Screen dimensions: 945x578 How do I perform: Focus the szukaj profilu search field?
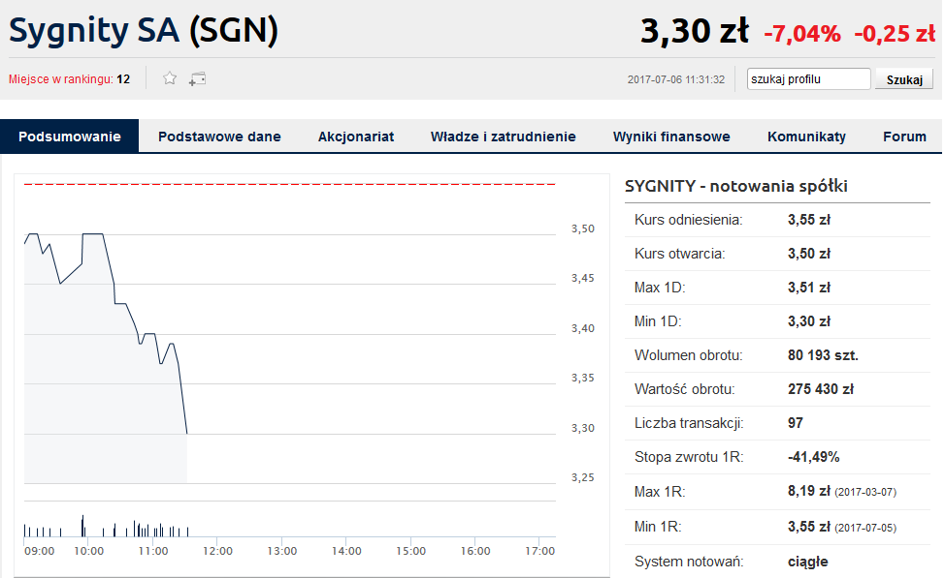[x=808, y=79]
